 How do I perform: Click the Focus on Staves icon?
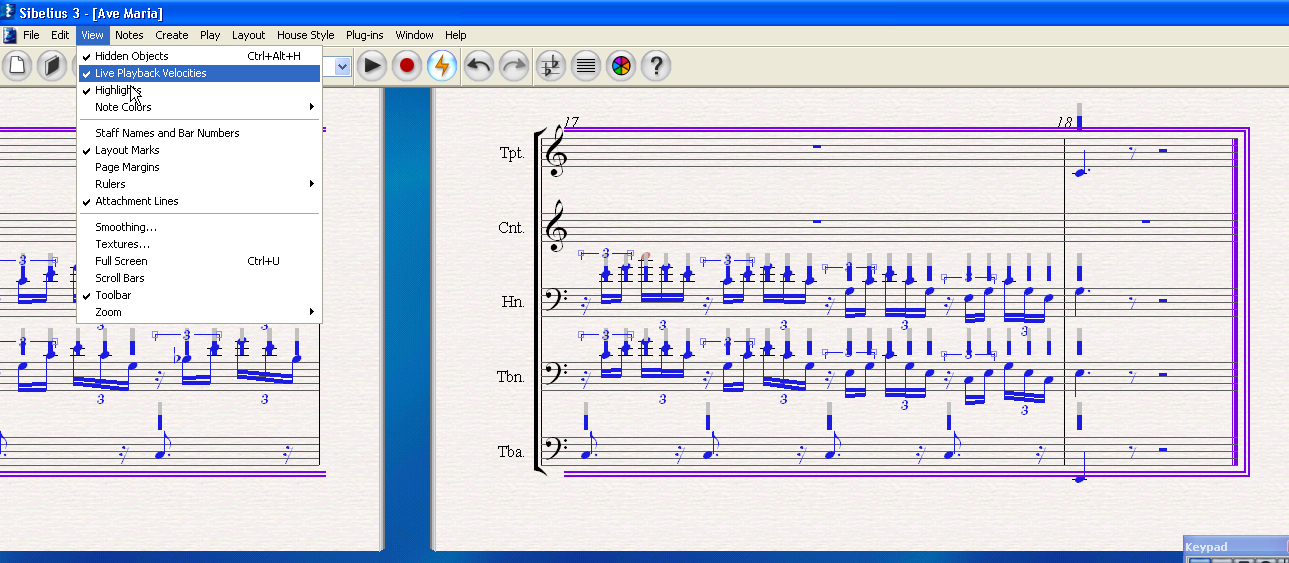click(x=587, y=67)
